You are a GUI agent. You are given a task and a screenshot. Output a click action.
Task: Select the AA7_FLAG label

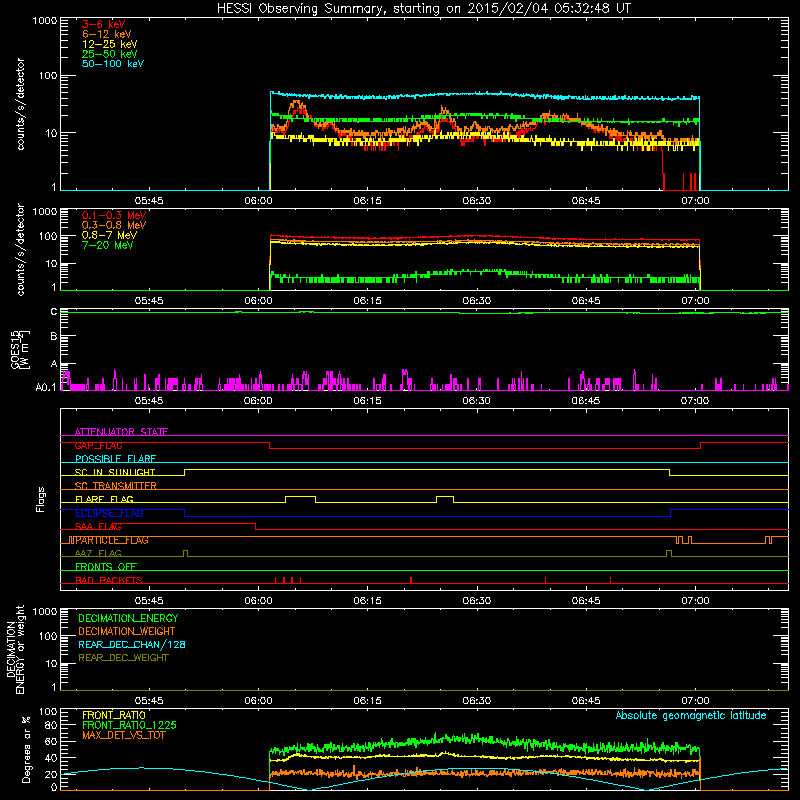[98, 553]
